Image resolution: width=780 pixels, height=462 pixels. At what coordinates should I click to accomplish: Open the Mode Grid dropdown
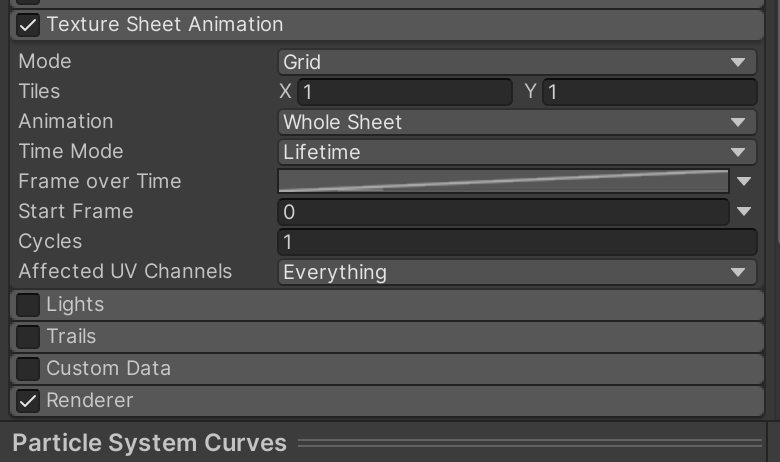coord(516,62)
